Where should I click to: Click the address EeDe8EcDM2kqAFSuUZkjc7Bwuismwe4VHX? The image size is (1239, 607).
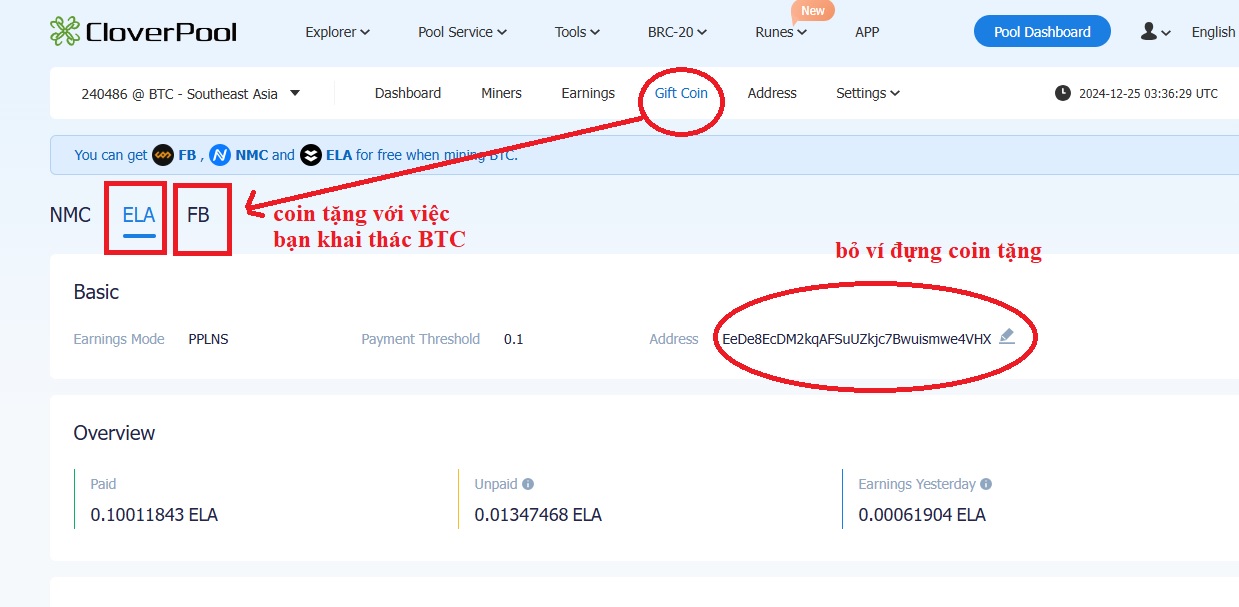click(857, 339)
